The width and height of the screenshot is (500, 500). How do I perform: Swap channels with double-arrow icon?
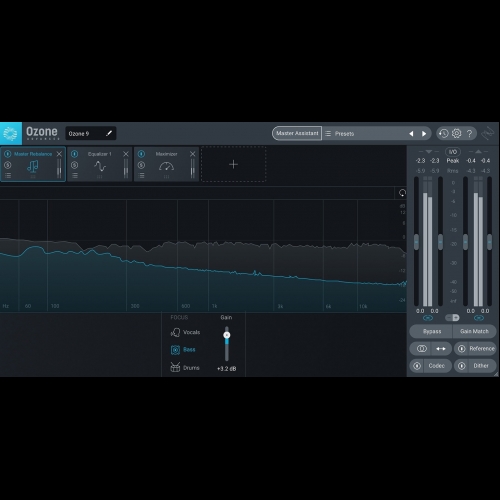441,349
